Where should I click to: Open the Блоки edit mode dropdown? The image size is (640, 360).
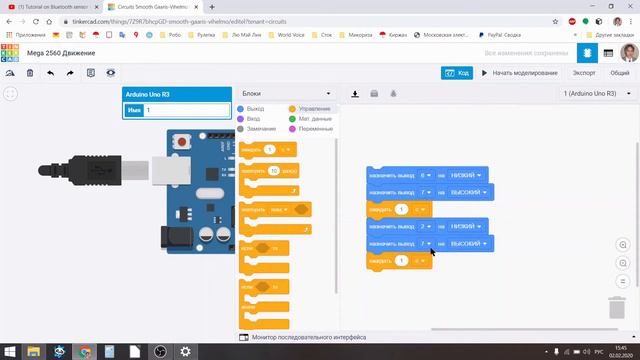click(286, 94)
